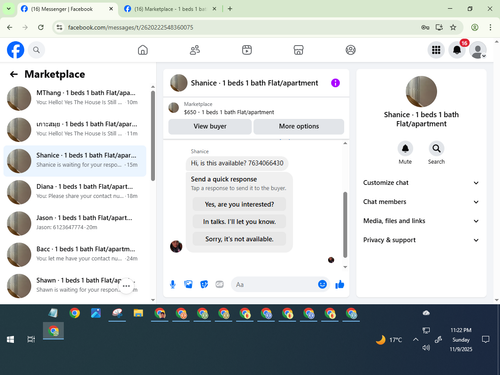Viewport: 500px width, 375px height.
Task: Open conversation info purple icon
Action: click(335, 83)
